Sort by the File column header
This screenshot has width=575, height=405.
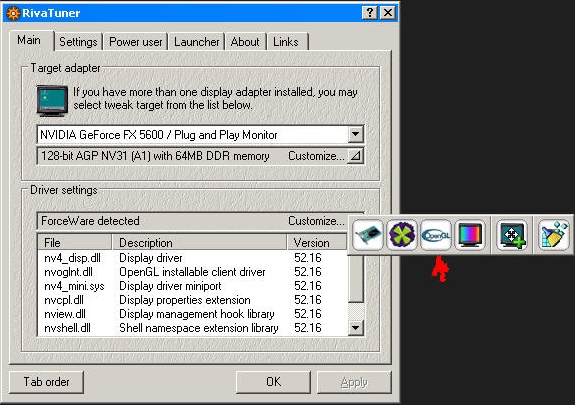click(74, 242)
